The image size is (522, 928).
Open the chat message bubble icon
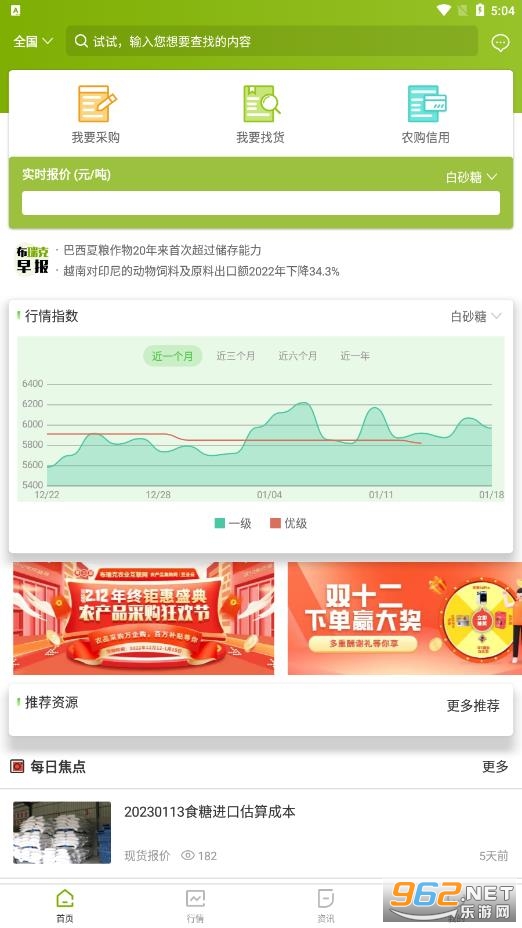tap(500, 42)
